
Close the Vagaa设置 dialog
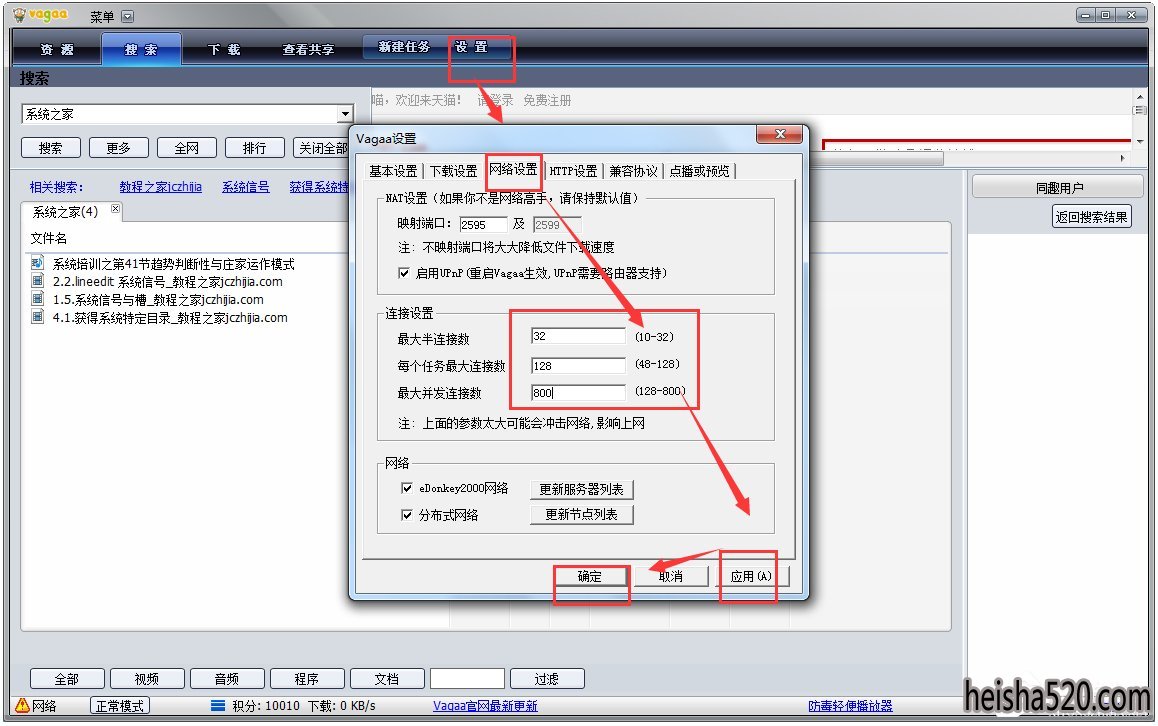coord(779,134)
